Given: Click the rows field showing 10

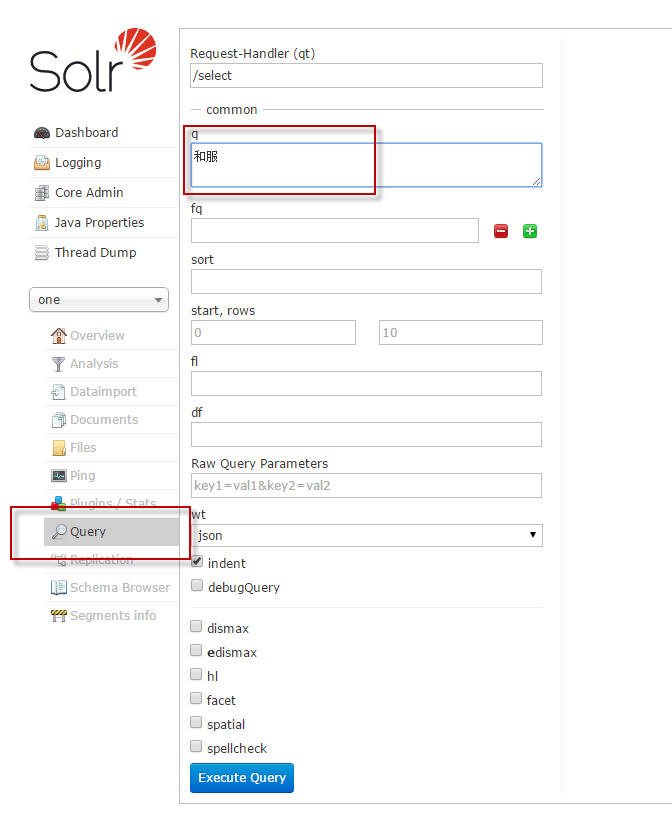Looking at the screenshot, I should 461,333.
